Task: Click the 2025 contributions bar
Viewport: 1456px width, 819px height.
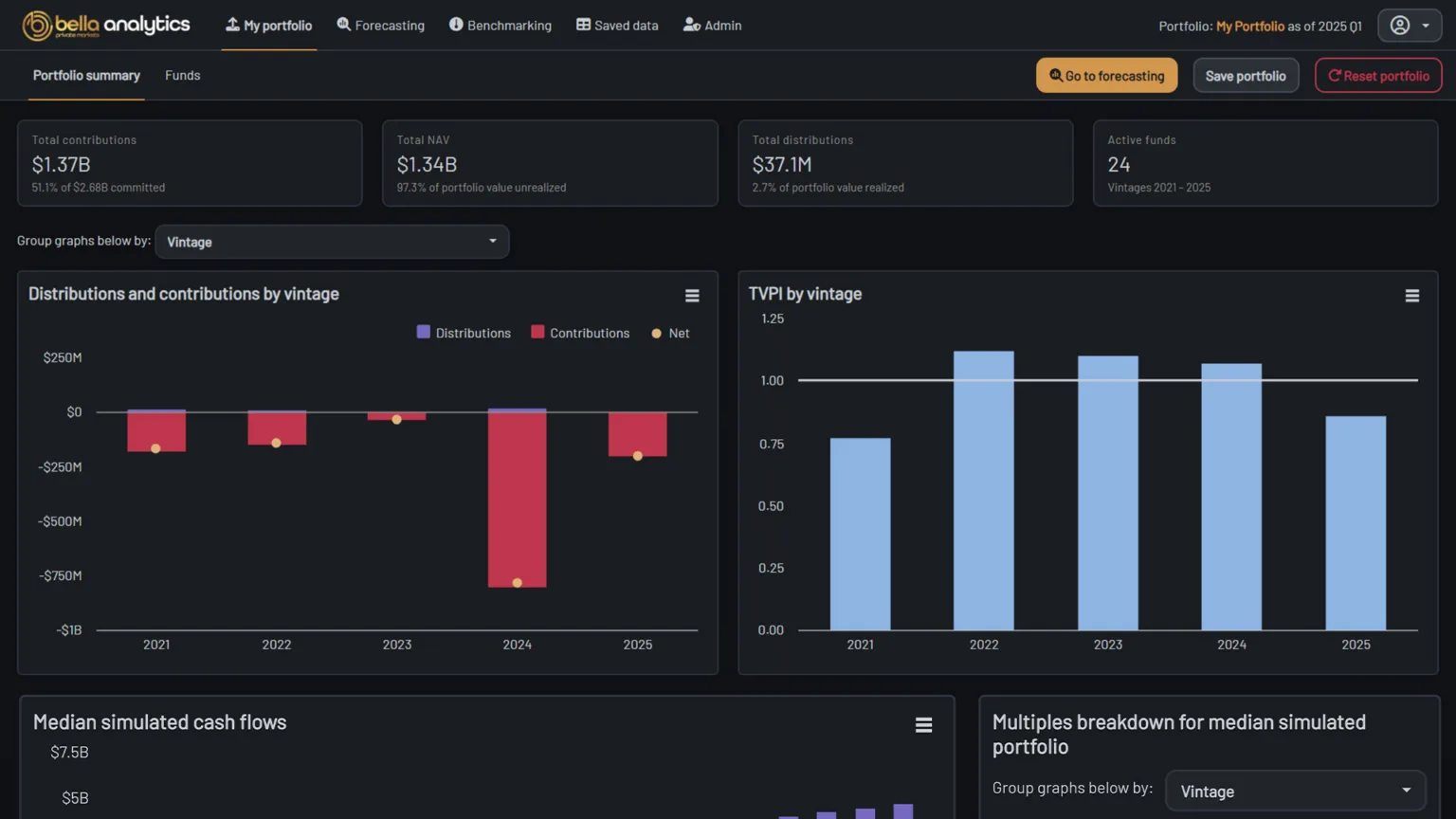Action: pos(638,434)
